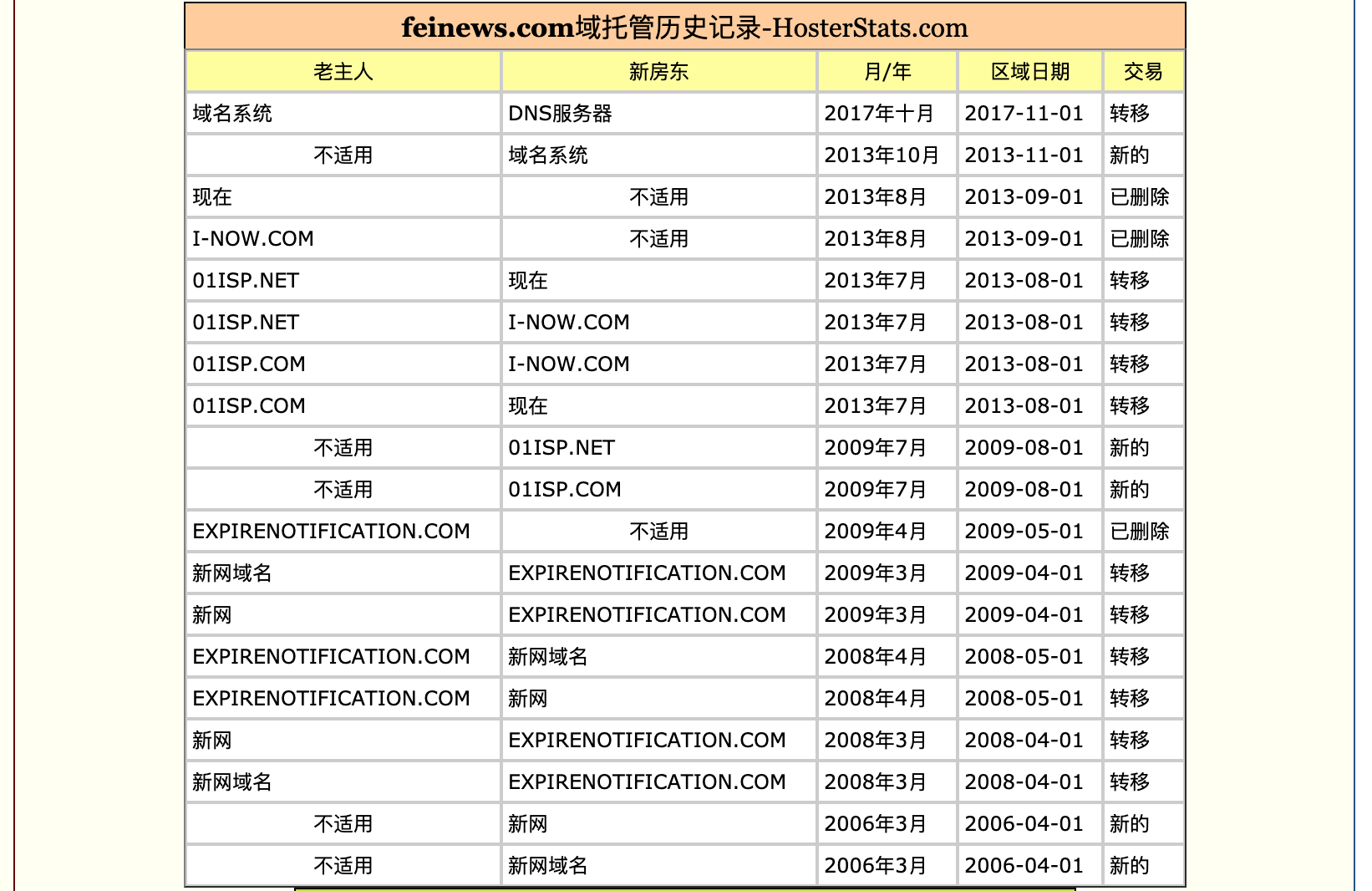Screen dimensions: 1372x891
Task: Click the 新房东 column header
Action: [x=658, y=72]
